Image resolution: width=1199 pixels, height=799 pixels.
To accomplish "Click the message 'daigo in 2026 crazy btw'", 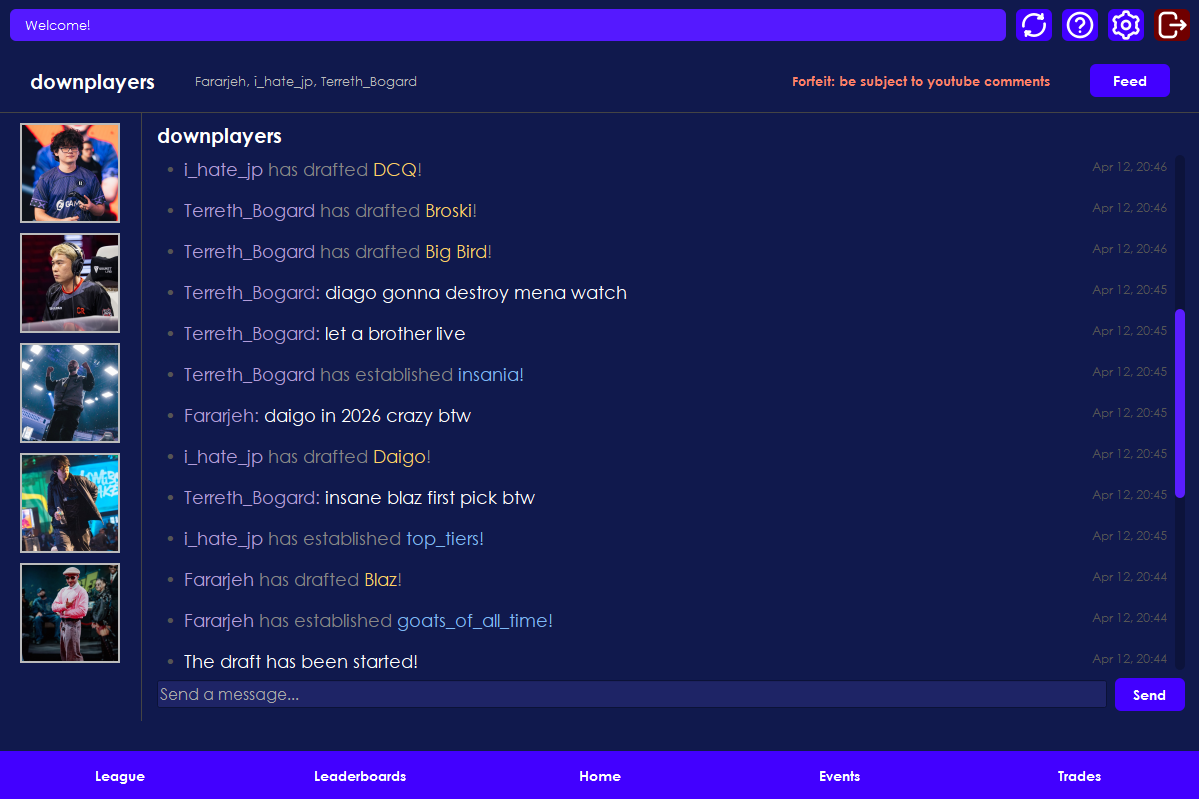I will coord(367,416).
